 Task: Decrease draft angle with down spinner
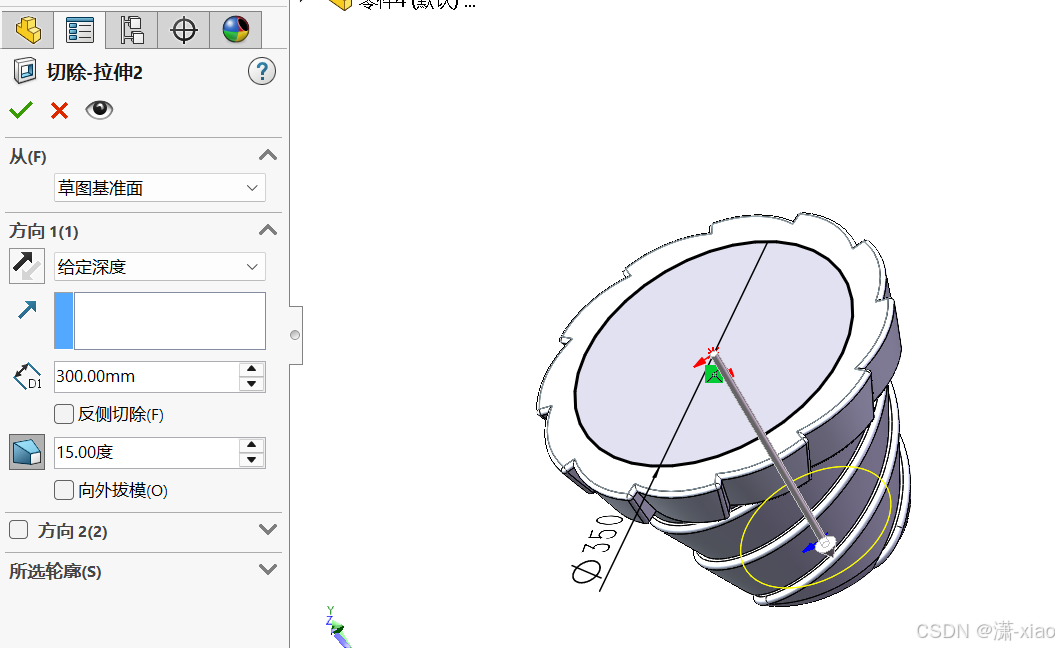pos(251,459)
